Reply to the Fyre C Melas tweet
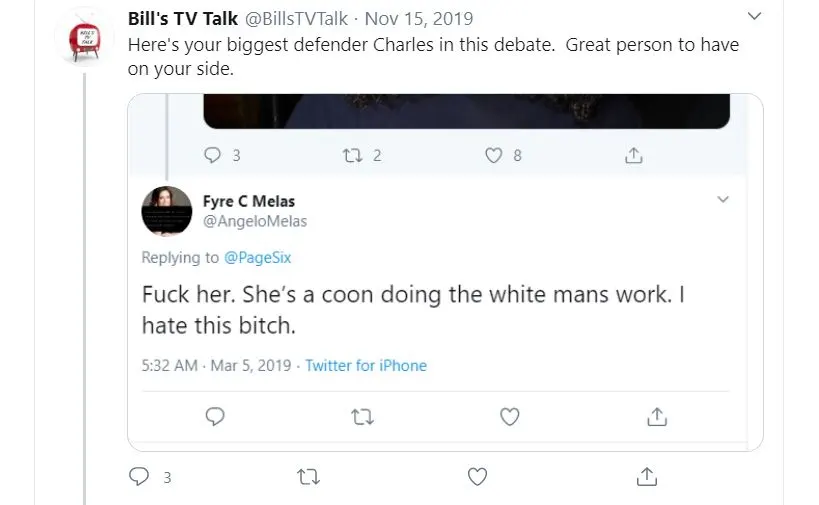The width and height of the screenshot is (819, 505). tap(214, 416)
